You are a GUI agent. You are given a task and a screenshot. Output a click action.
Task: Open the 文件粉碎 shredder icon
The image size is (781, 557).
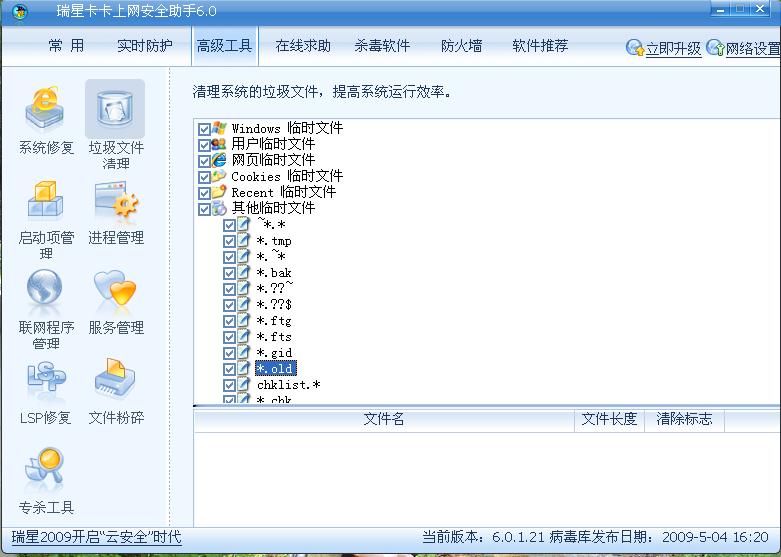click(x=115, y=379)
